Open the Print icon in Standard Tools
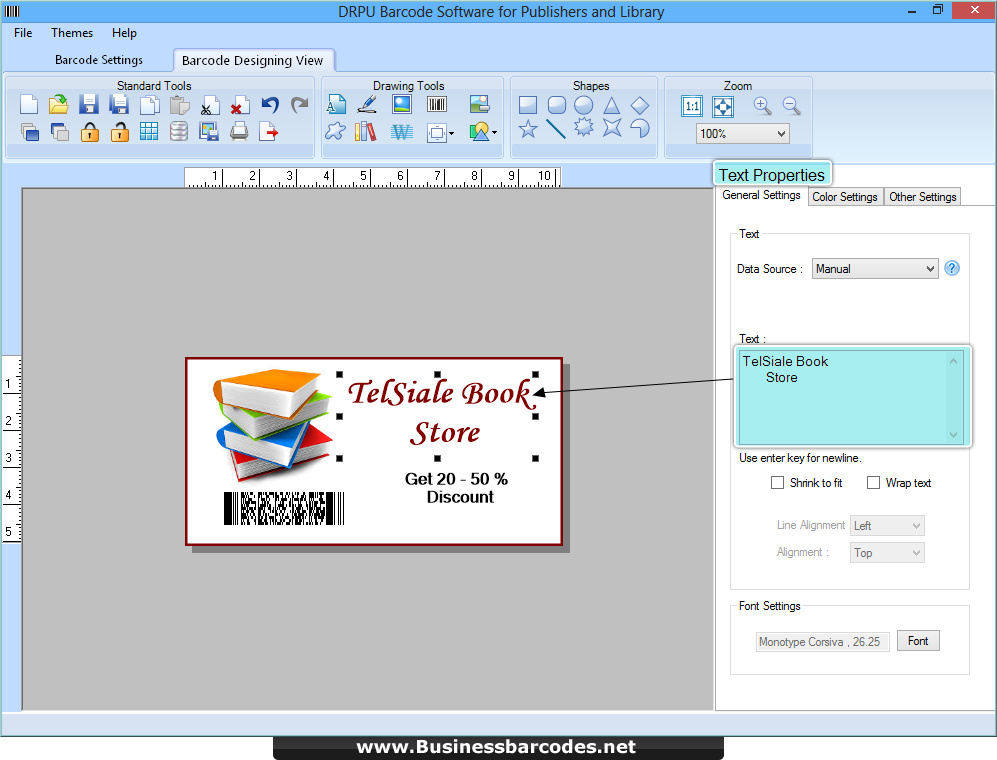997x760 pixels. [239, 131]
